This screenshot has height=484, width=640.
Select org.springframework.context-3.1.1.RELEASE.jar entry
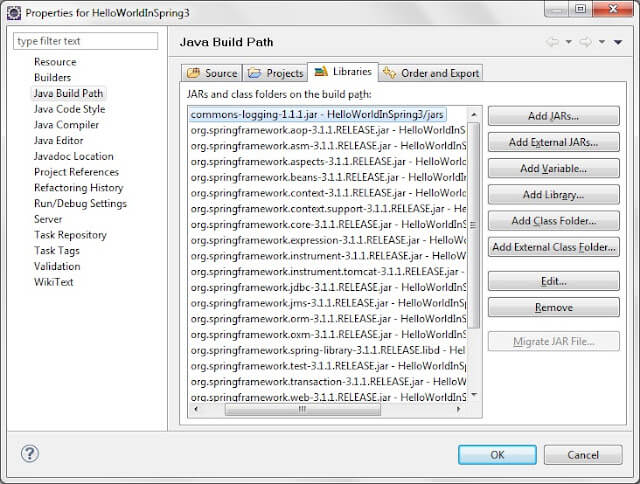(x=328, y=193)
